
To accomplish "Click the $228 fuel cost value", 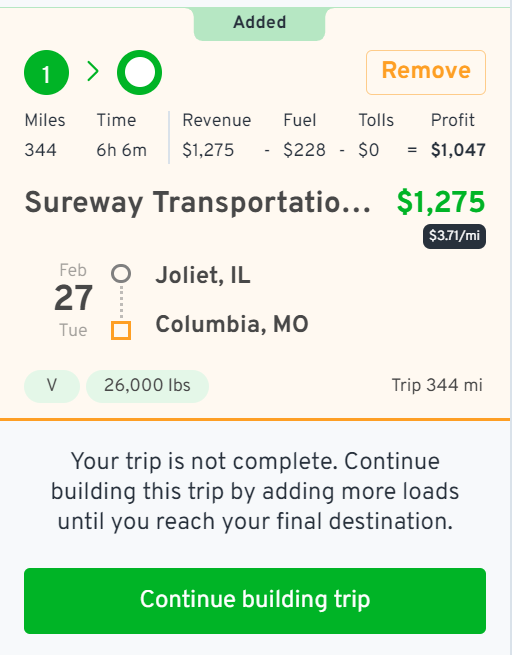I will point(304,150).
